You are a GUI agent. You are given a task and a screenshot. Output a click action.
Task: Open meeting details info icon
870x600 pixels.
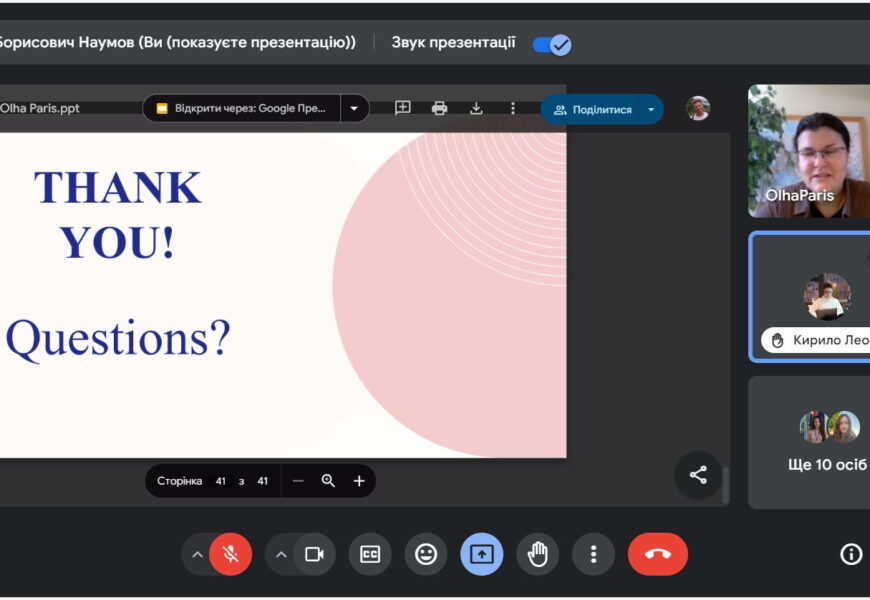click(x=851, y=554)
